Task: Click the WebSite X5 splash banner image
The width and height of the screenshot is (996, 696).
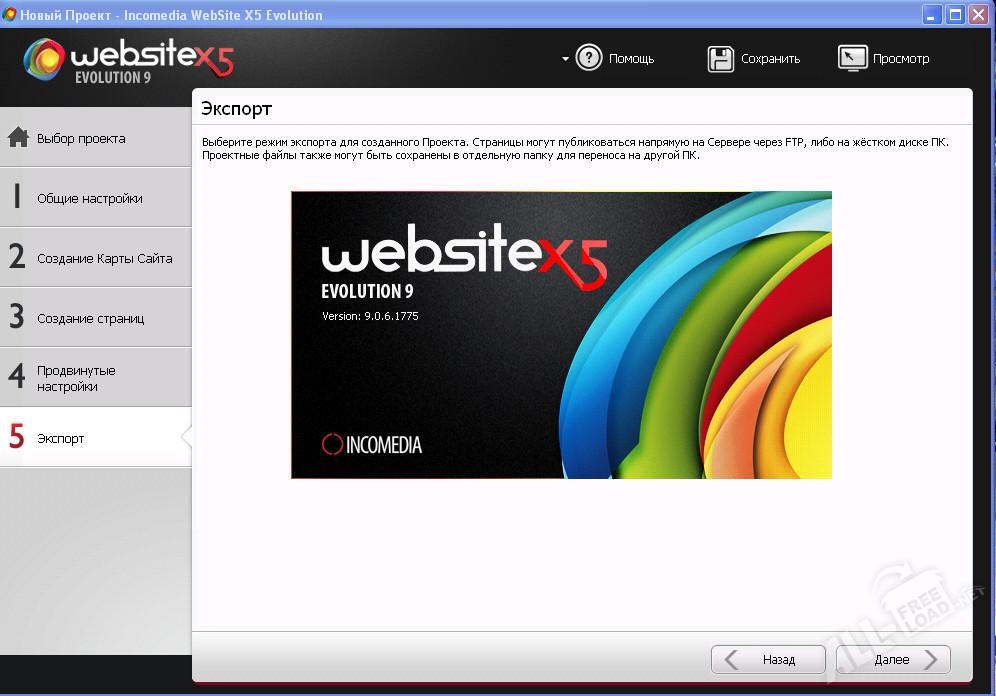Action: tap(561, 335)
